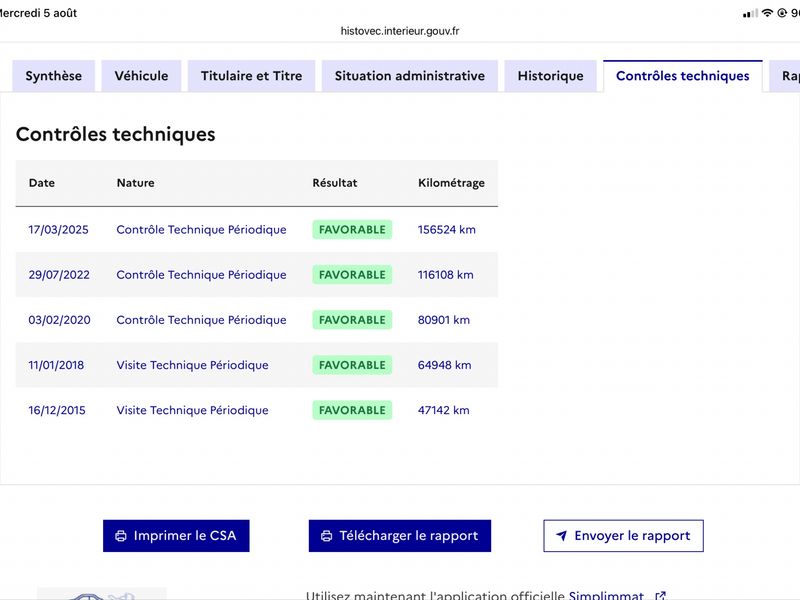Click FAVORABLE badge in 03/02/2020 row

(x=352, y=320)
